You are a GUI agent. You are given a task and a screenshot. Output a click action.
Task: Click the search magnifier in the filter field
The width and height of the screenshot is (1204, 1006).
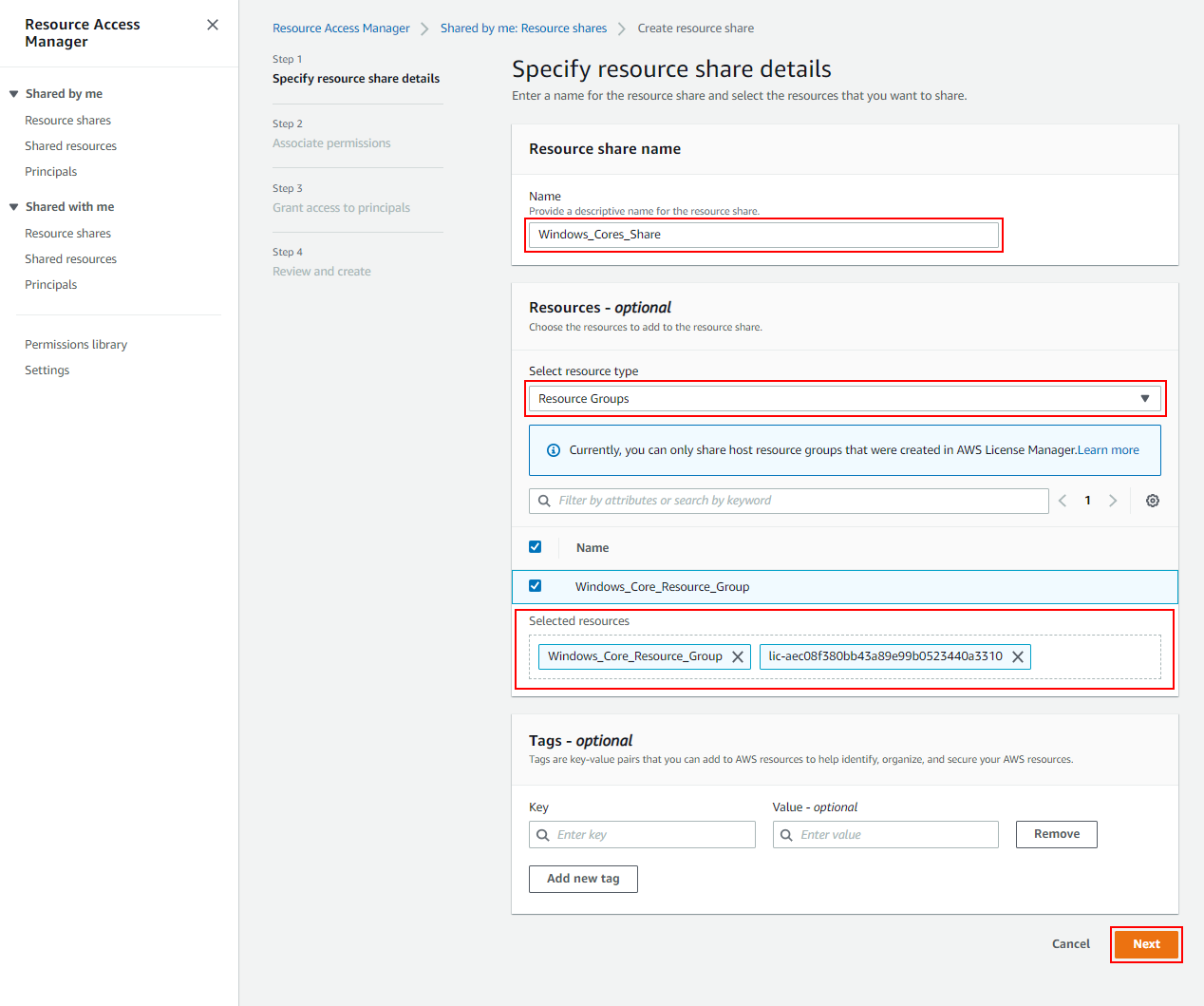[x=543, y=500]
